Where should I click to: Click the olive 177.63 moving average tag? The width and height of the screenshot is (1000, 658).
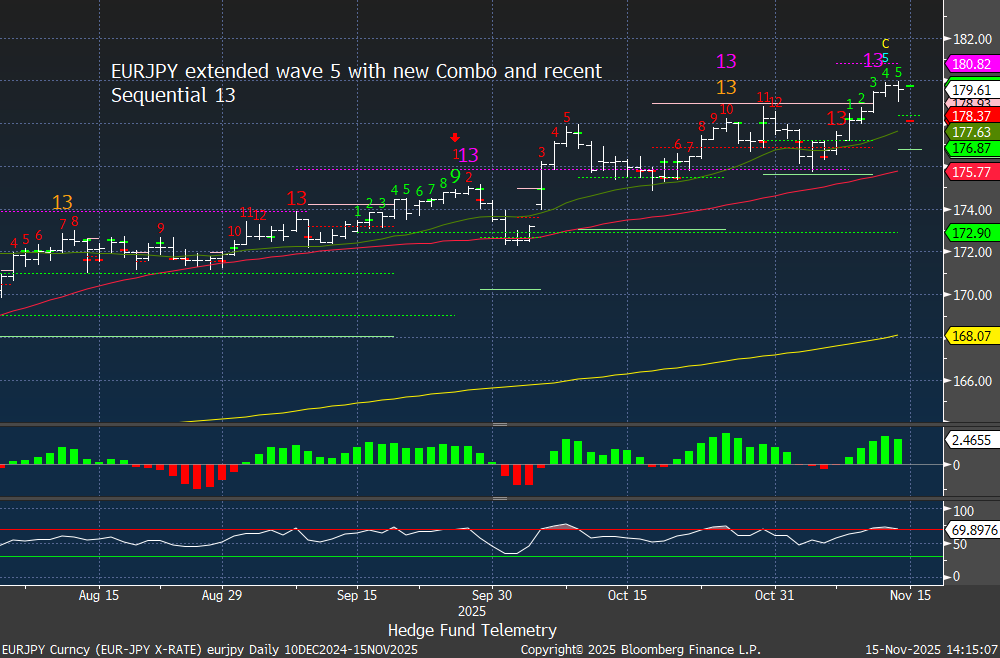point(969,132)
